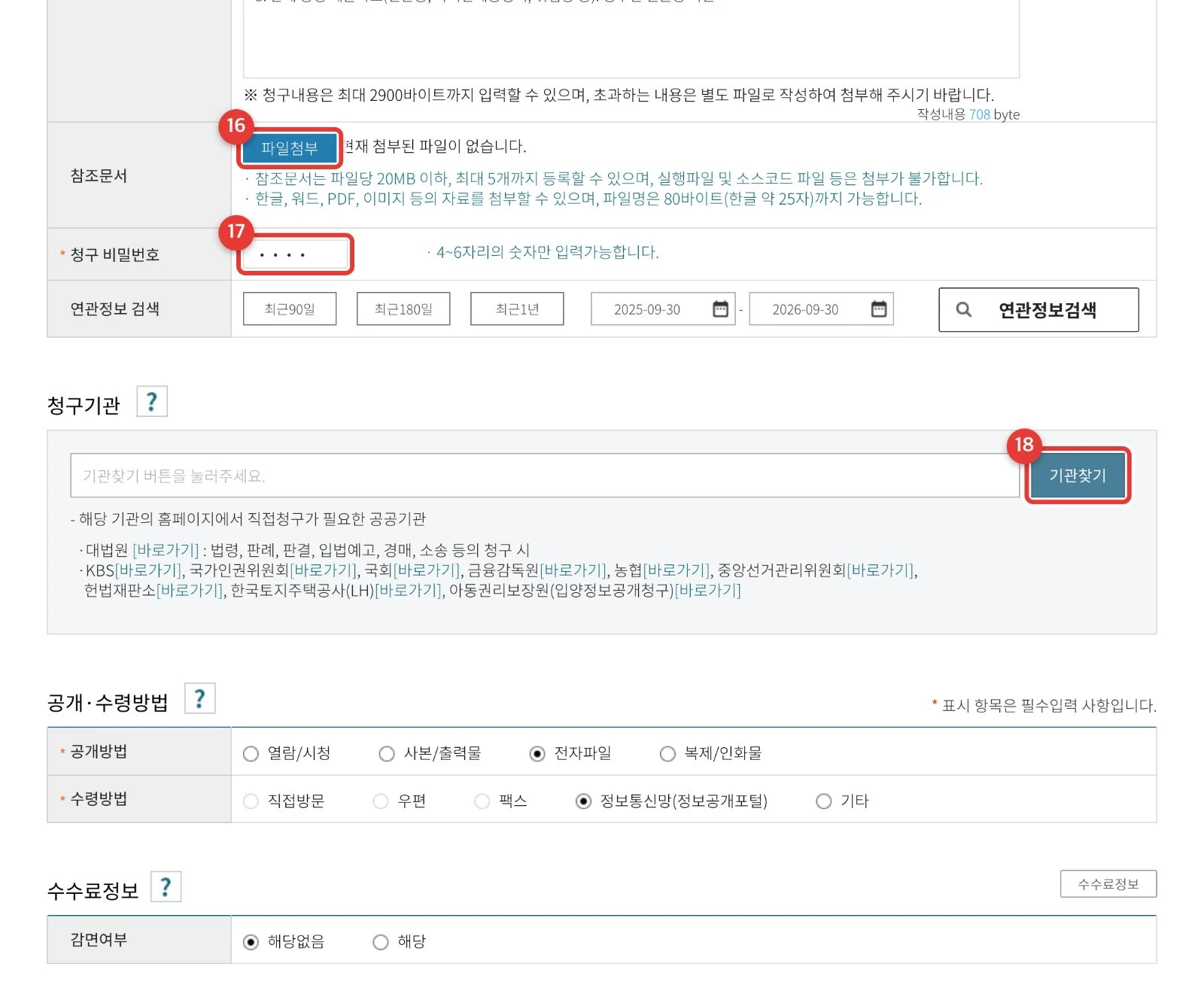Select 전자파일 disclosure method

(x=537, y=754)
